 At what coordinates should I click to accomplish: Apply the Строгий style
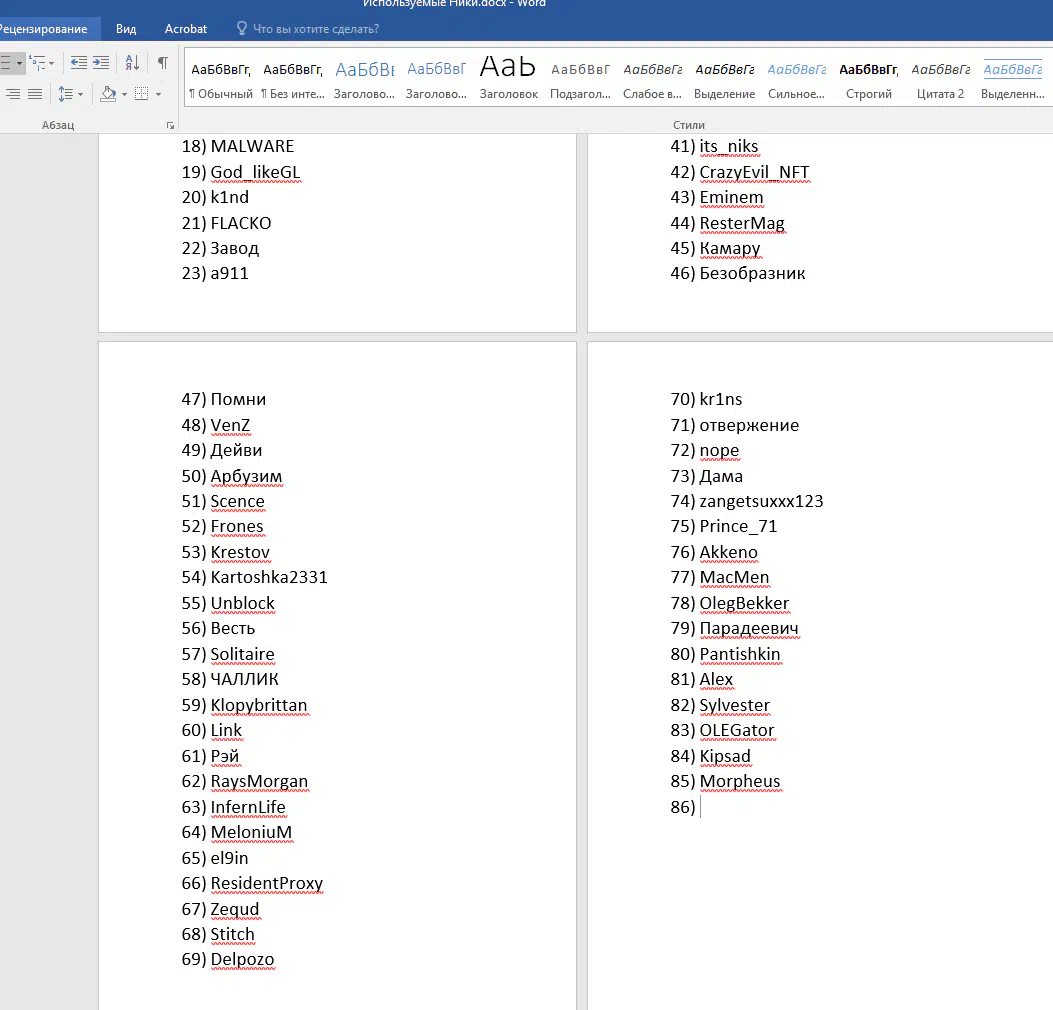coord(868,79)
